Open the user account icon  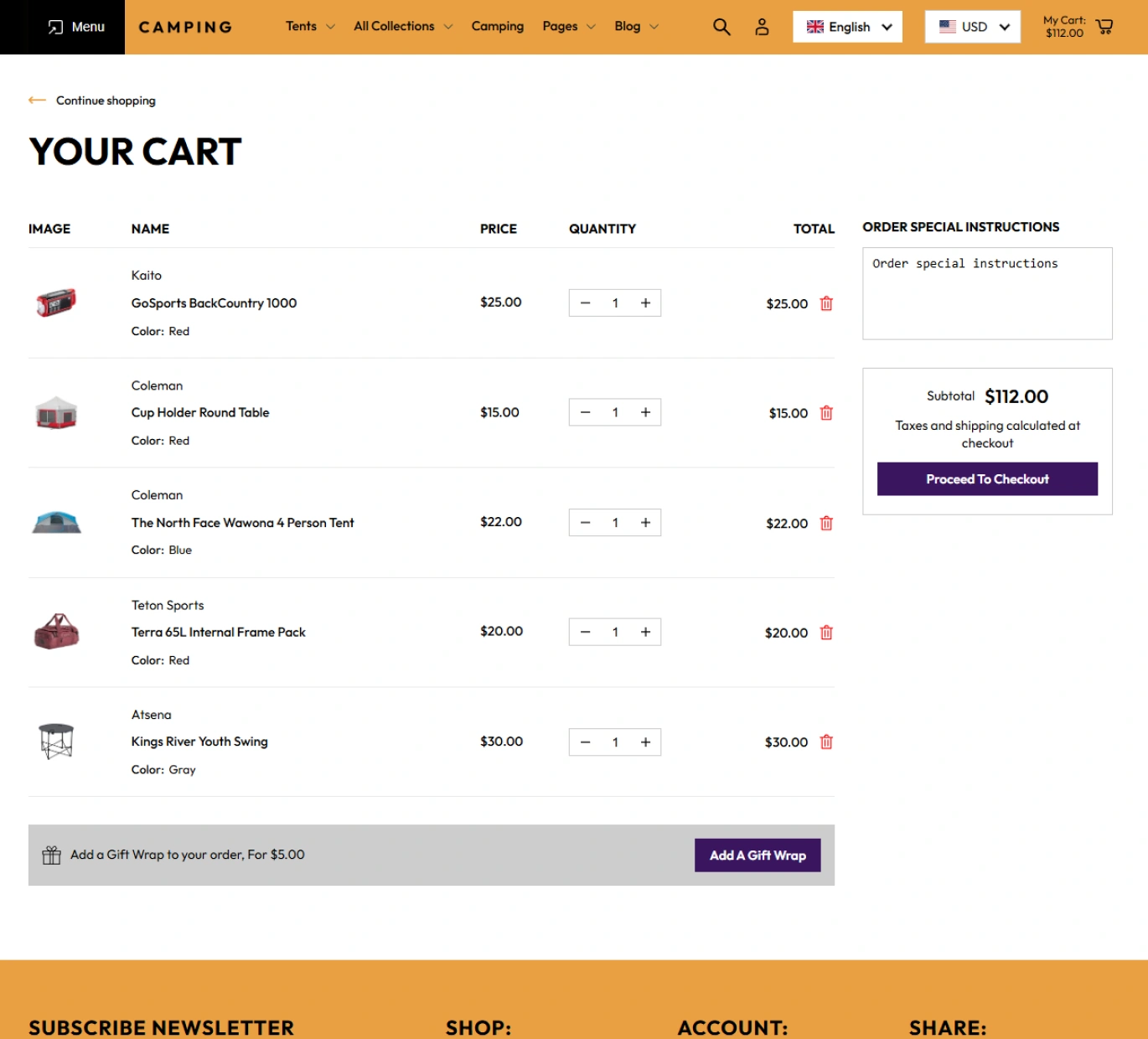coord(762,27)
